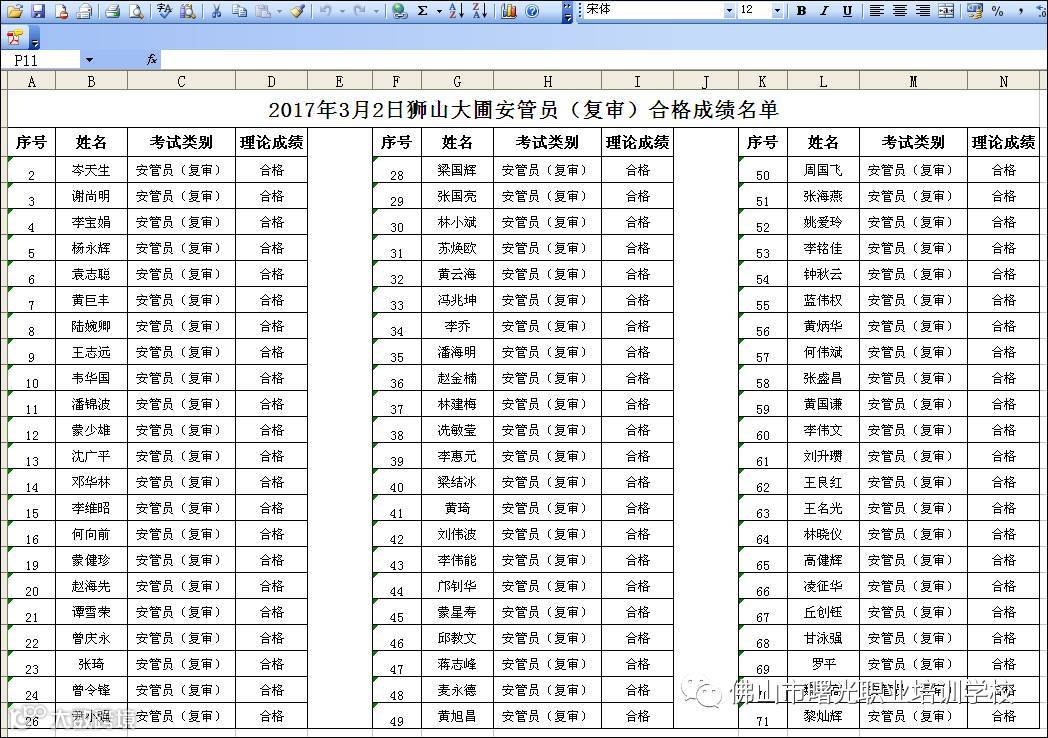Select column H header
The width and height of the screenshot is (1048, 738).
tap(547, 81)
